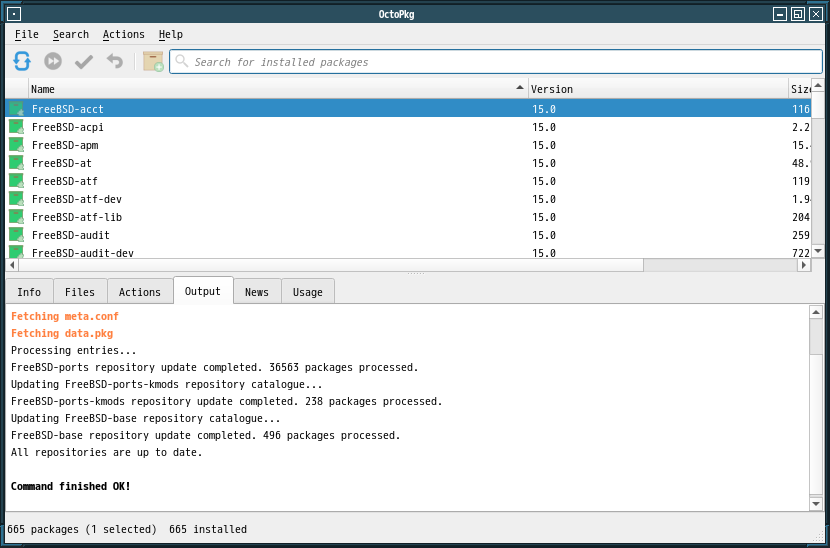
Task: Switch to the News tab
Action: coord(257,292)
